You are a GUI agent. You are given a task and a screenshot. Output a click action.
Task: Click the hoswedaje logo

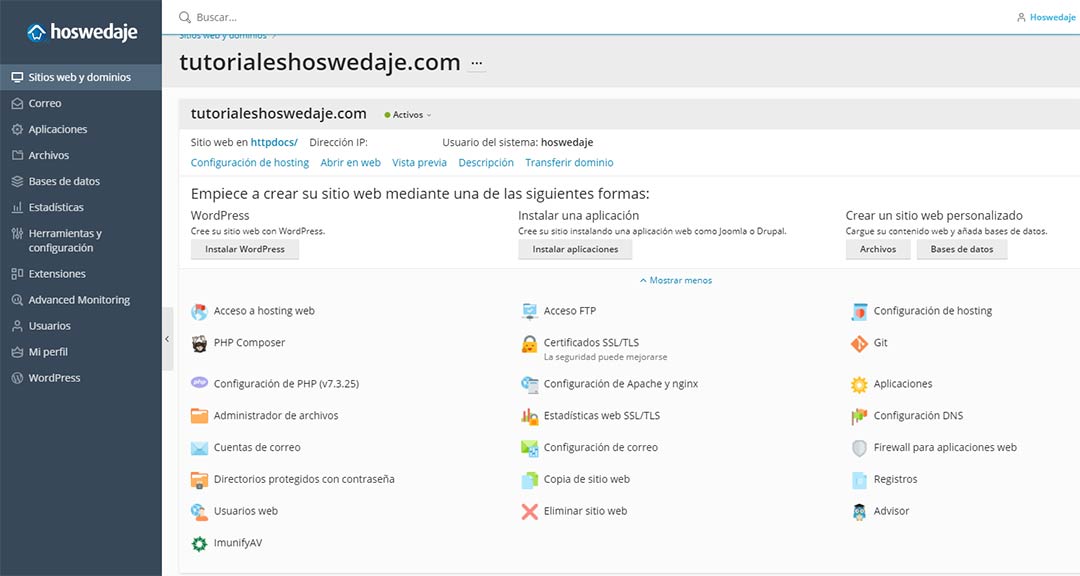click(82, 32)
